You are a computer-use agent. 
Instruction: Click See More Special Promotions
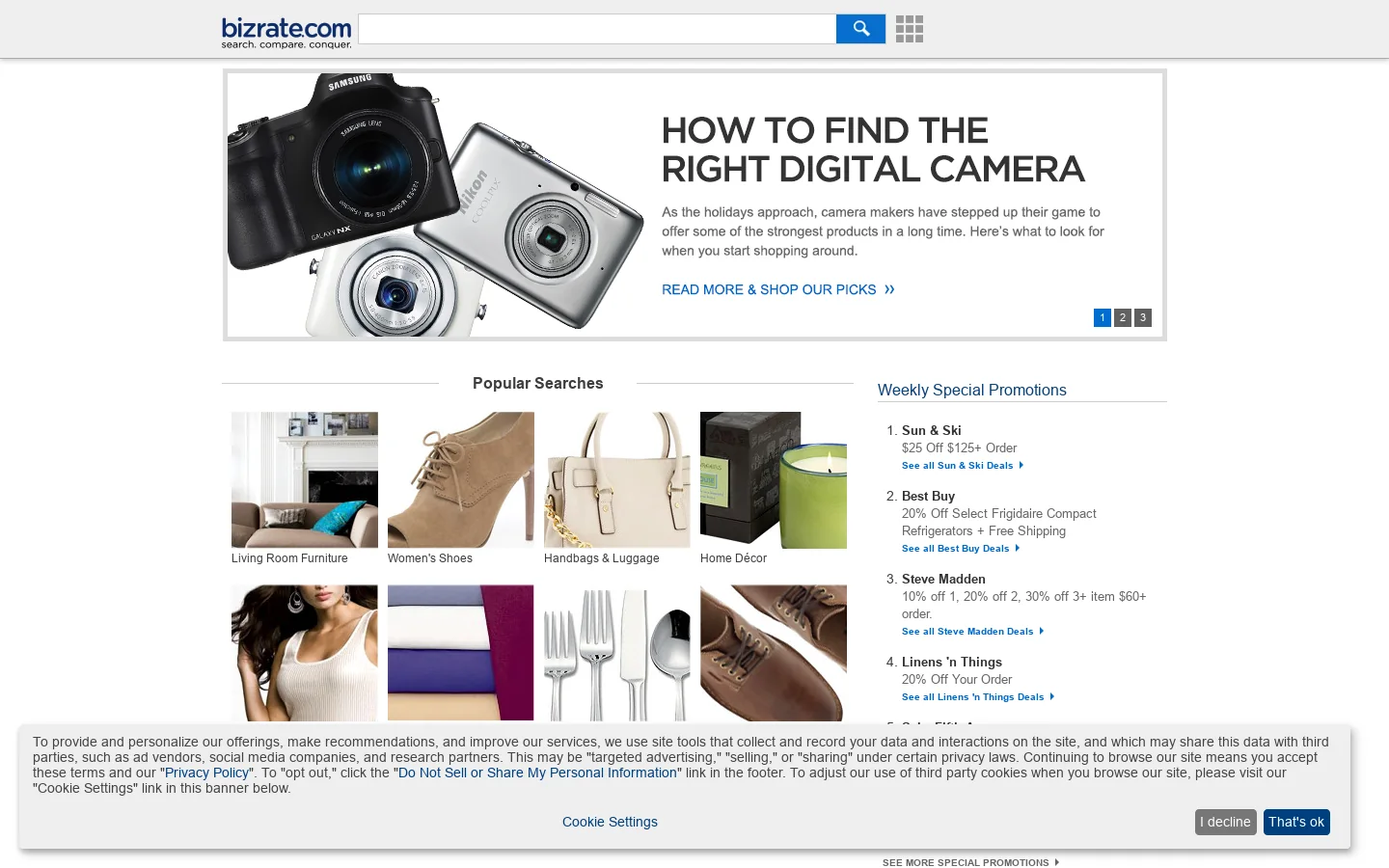(970, 862)
